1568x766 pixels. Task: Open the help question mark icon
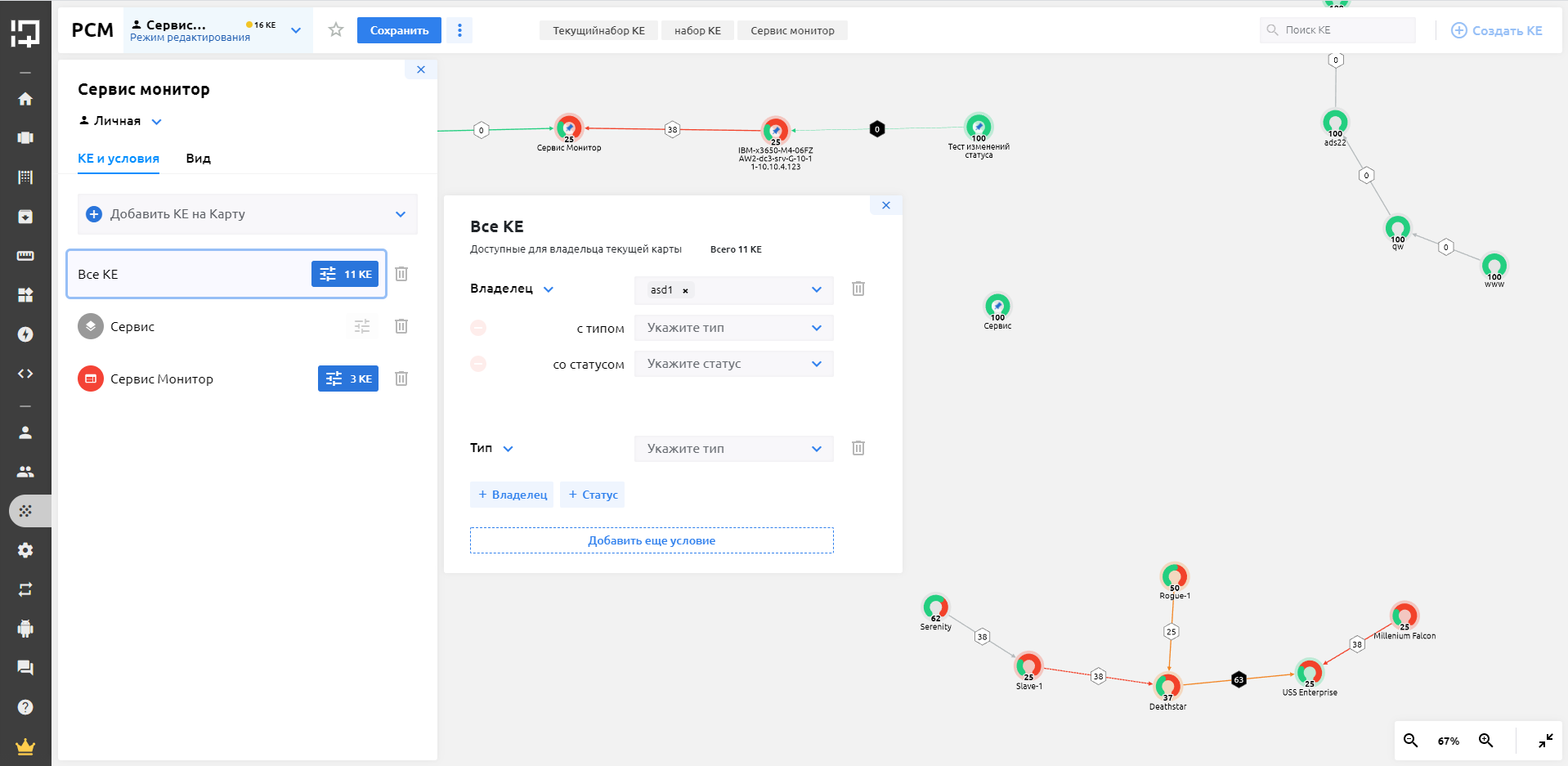(x=25, y=707)
